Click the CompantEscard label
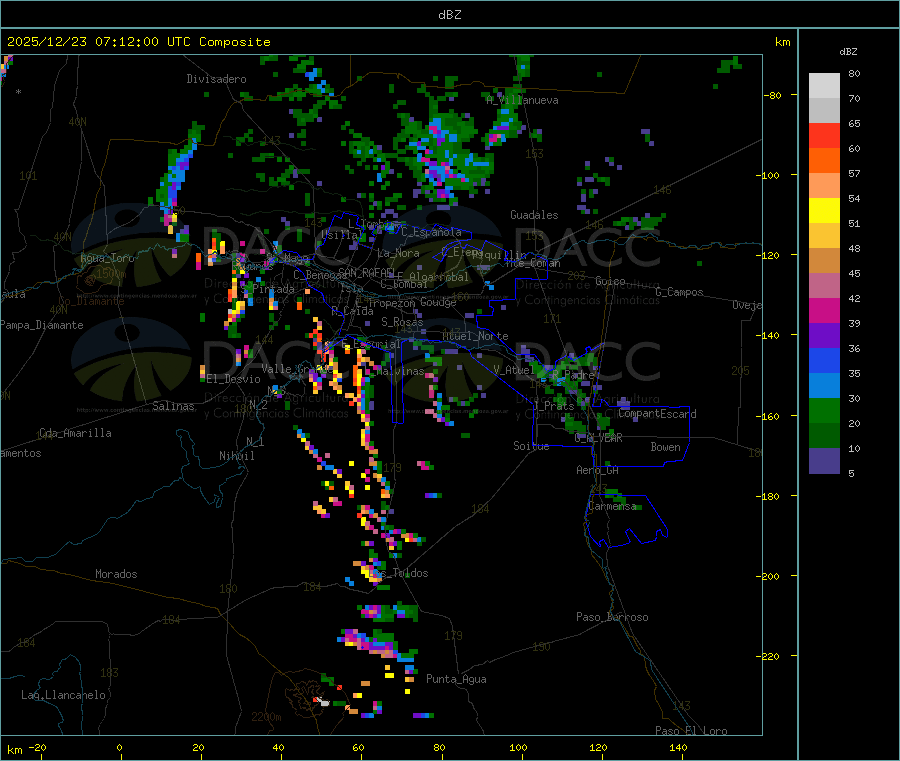The width and height of the screenshot is (900, 761). tap(657, 414)
